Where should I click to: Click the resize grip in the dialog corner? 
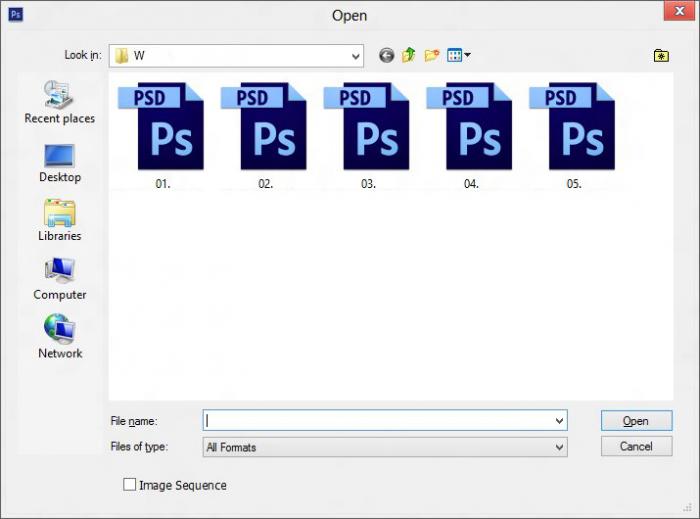click(x=688, y=507)
